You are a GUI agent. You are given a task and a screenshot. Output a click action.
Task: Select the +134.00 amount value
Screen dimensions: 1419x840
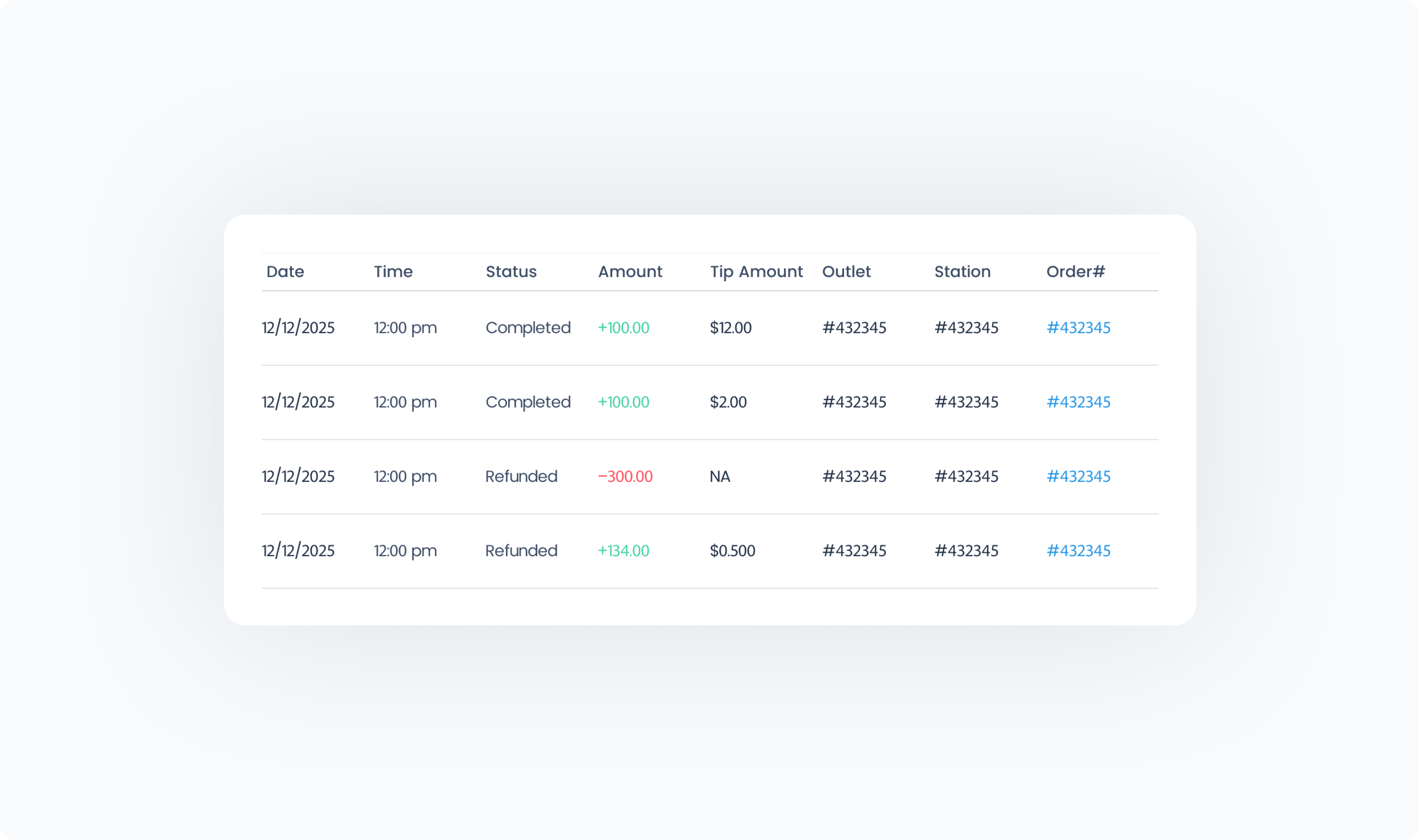[x=623, y=551]
